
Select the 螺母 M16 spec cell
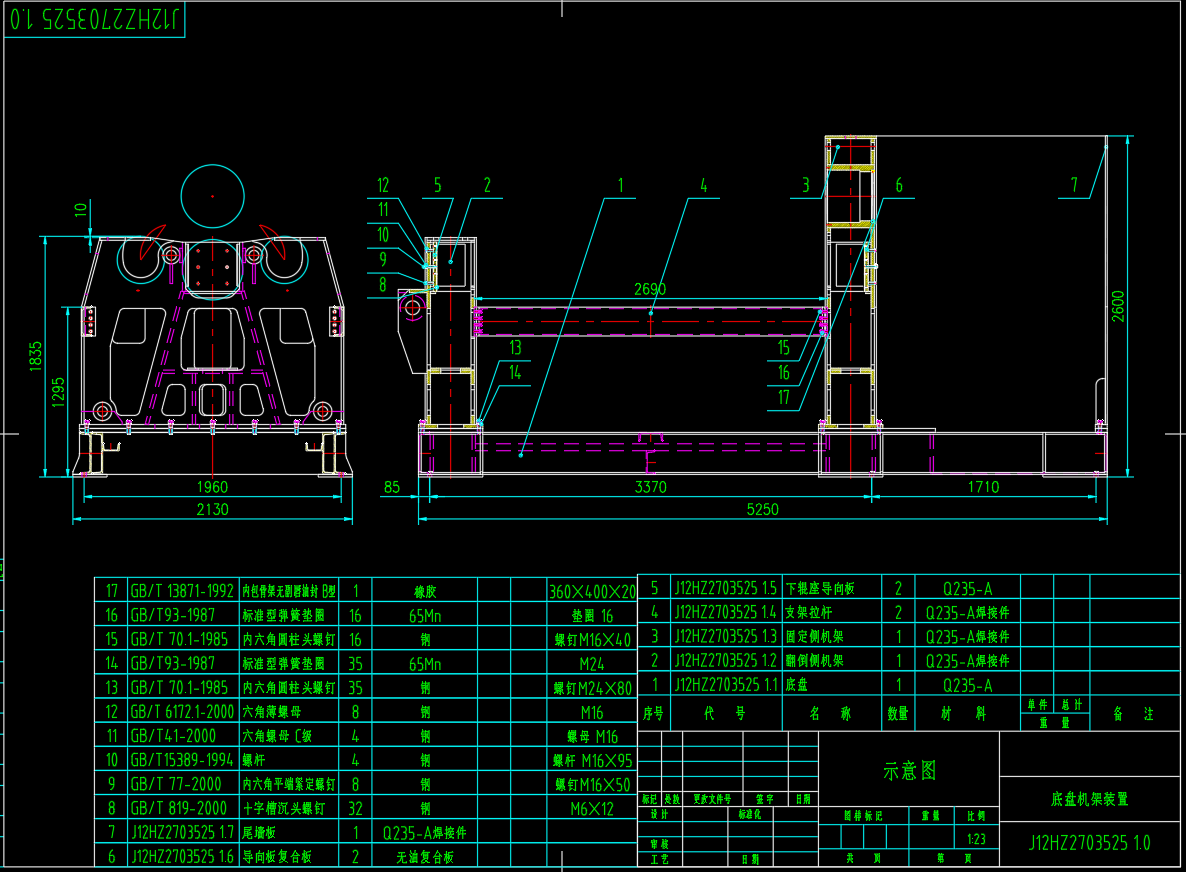tap(592, 737)
